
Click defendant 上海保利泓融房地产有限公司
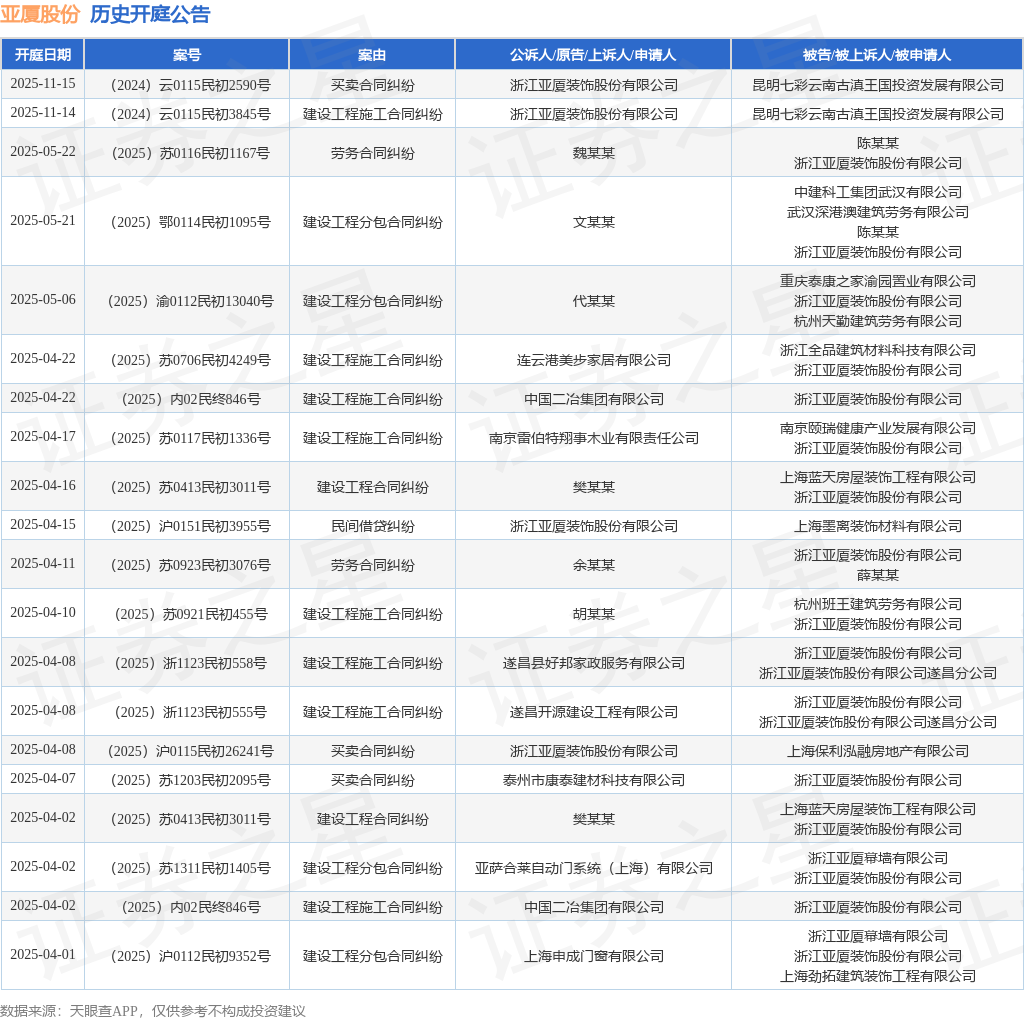tap(878, 751)
